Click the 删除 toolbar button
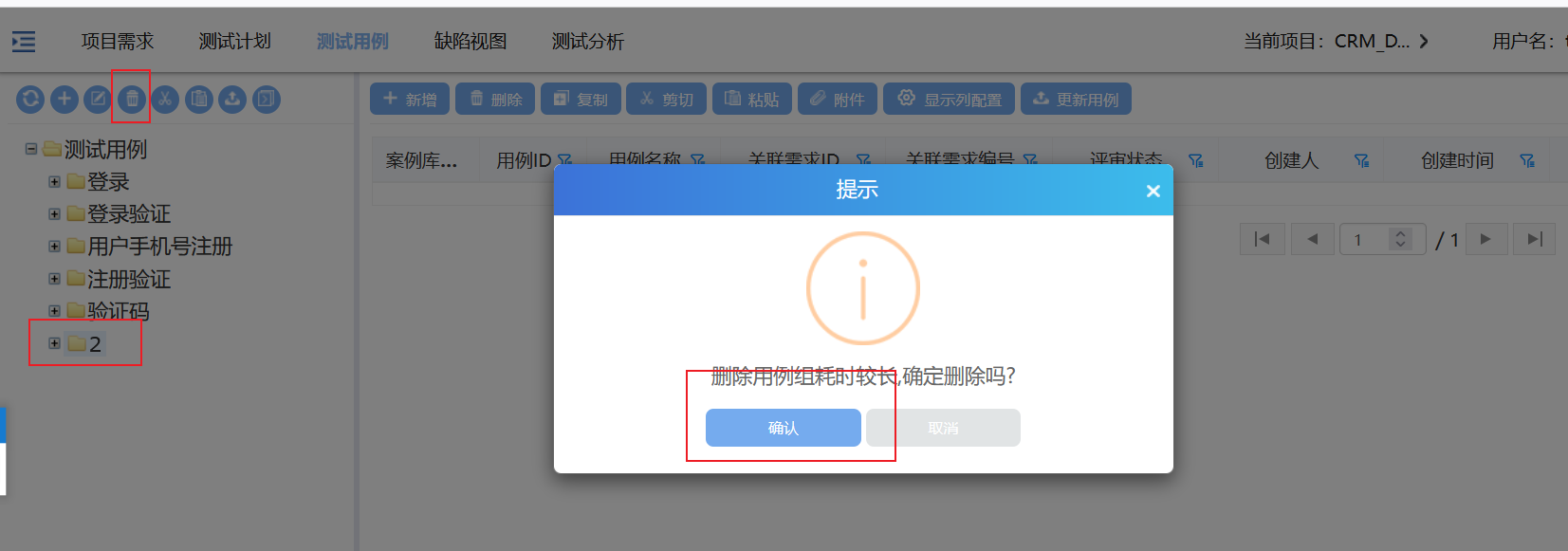This screenshot has width=1568, height=551. (495, 99)
